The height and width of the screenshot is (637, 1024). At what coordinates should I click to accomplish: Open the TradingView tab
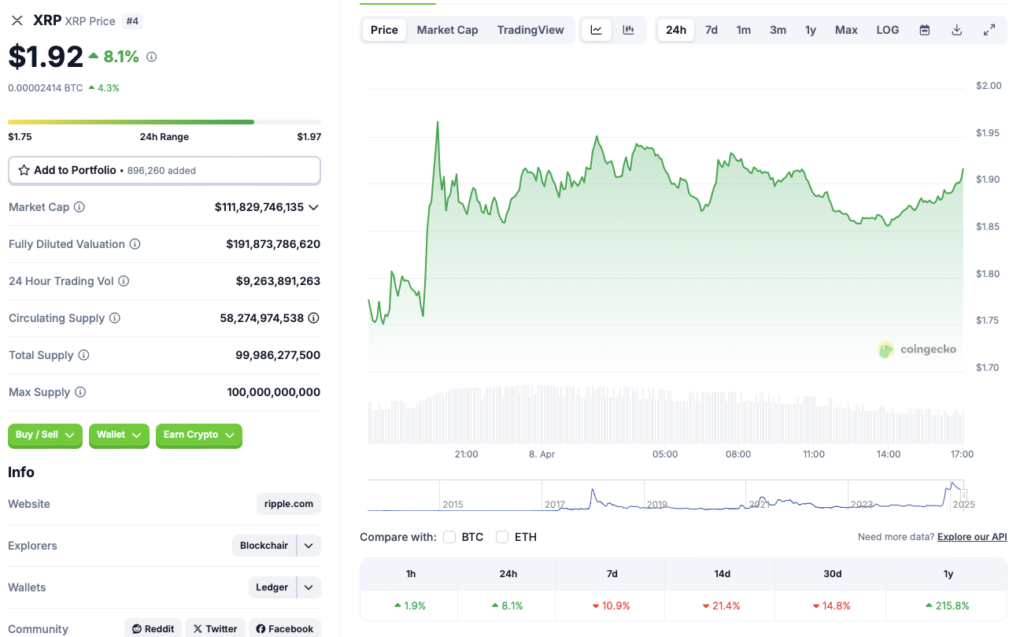531,29
